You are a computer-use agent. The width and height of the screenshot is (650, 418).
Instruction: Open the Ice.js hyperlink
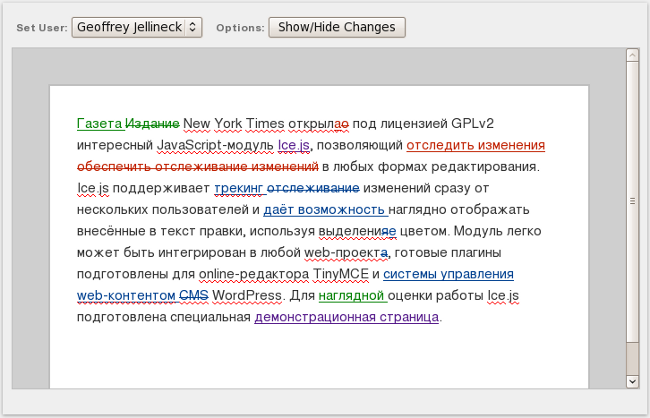[x=295, y=145]
